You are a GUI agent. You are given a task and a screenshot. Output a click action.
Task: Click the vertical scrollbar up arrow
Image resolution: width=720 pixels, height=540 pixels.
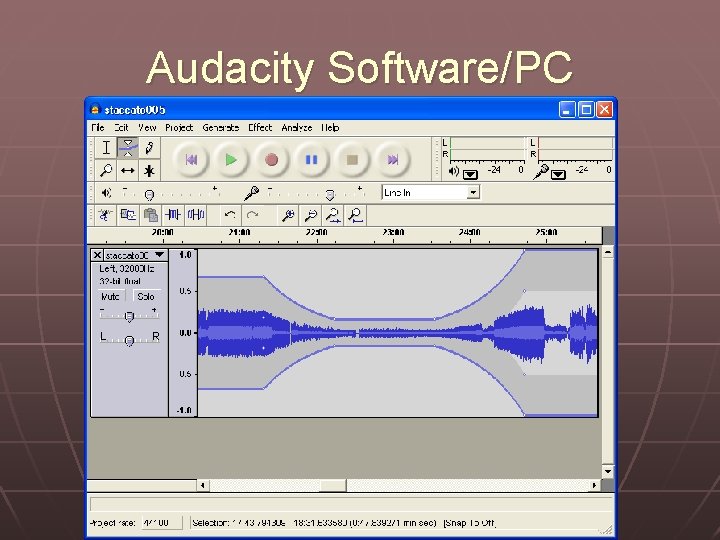[608, 253]
